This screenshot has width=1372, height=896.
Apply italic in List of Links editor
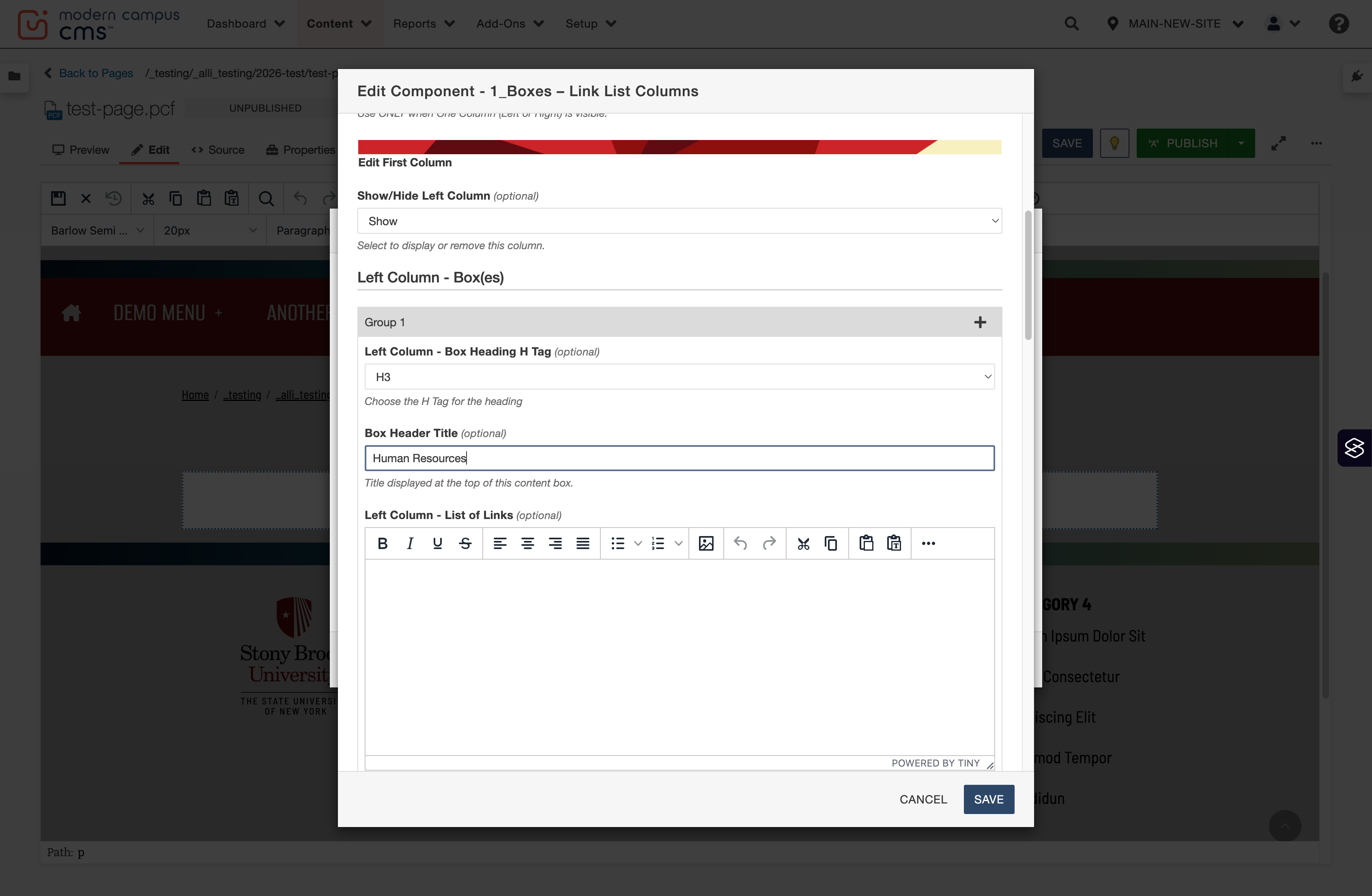tap(410, 543)
